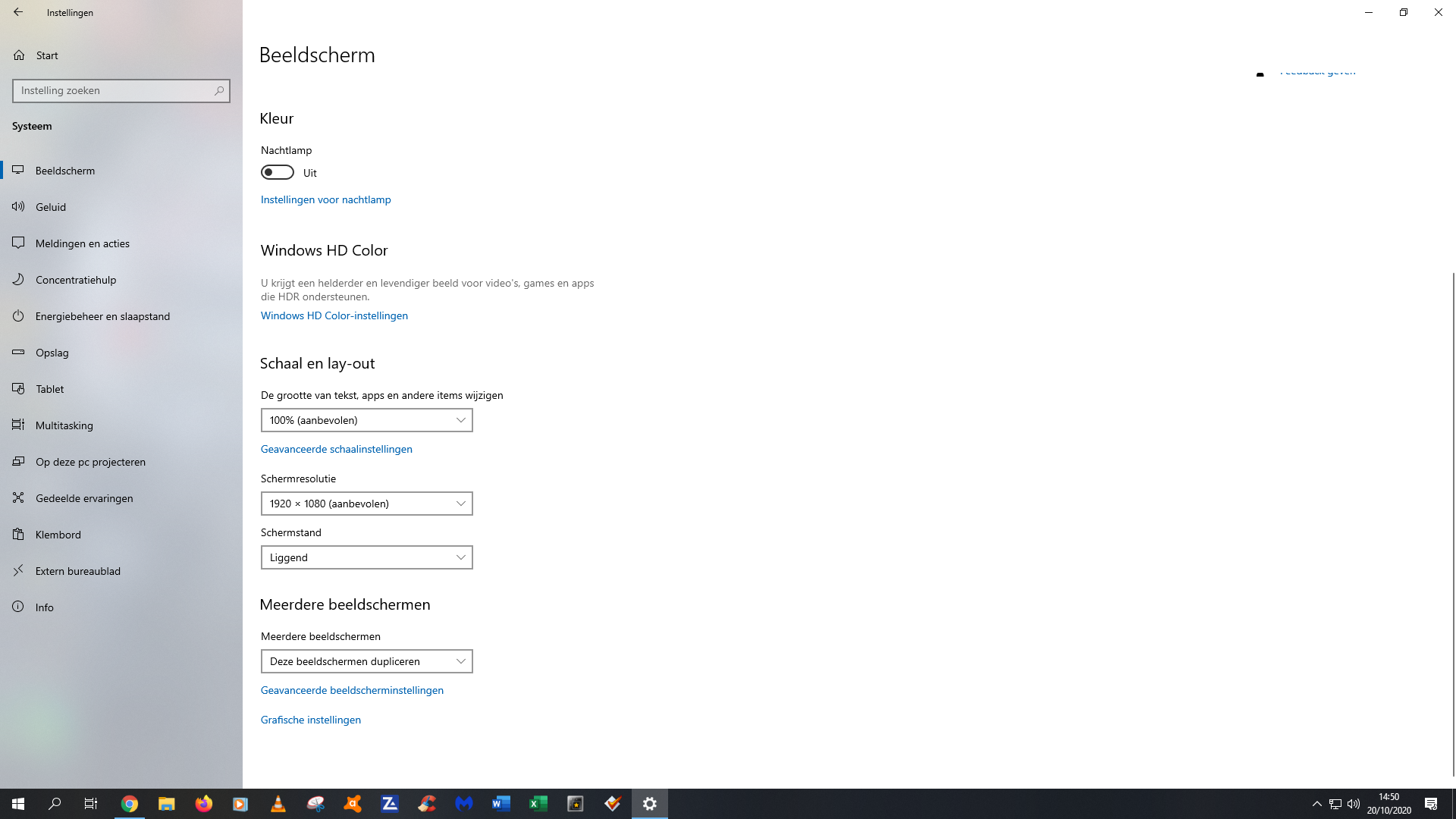Open the media player taskbar icon
1456x819 pixels.
pos(240,804)
